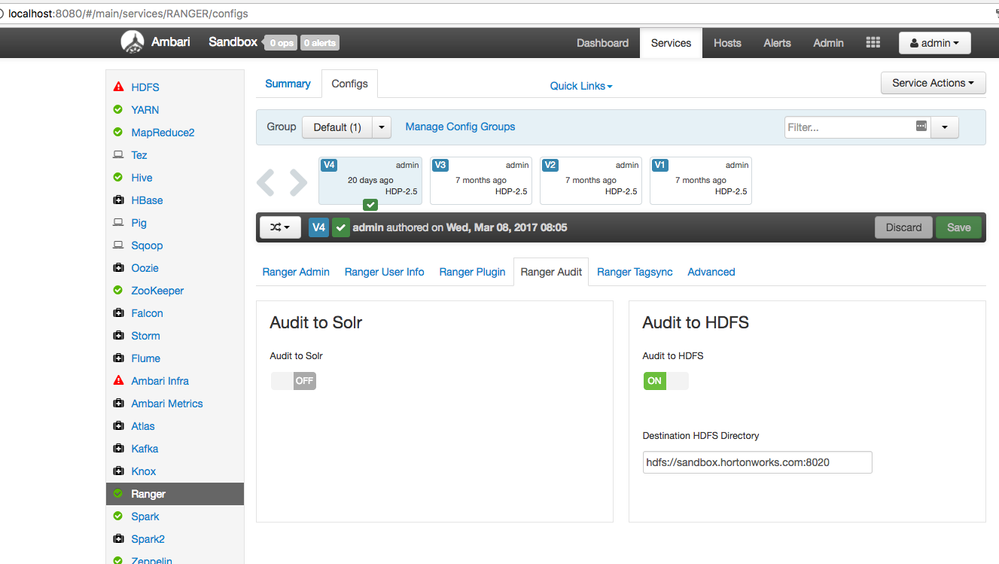Select config version V4 card
This screenshot has height=564, width=999.
tap(370, 180)
